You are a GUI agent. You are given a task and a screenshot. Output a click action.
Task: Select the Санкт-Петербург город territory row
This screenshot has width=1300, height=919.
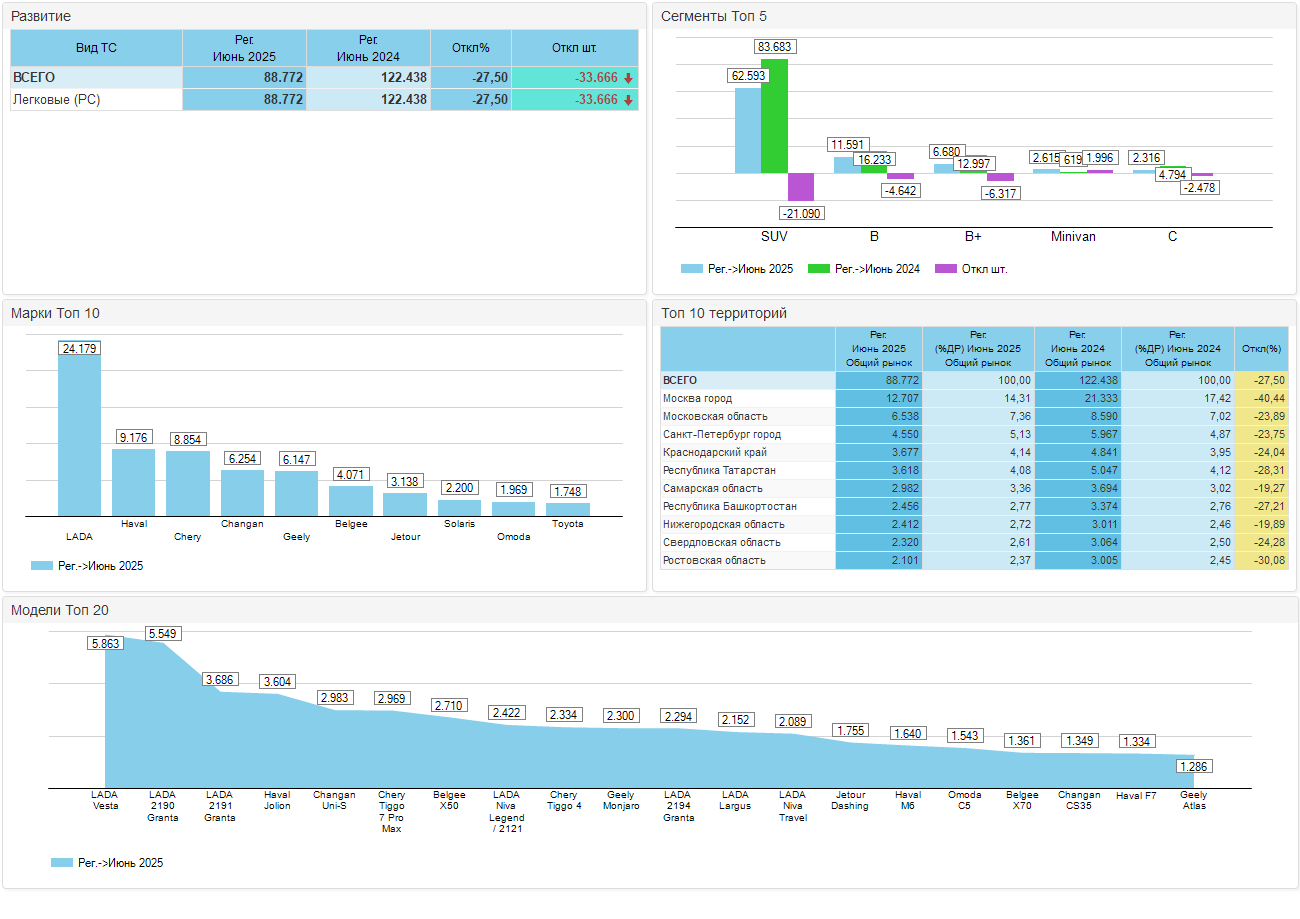(x=973, y=434)
